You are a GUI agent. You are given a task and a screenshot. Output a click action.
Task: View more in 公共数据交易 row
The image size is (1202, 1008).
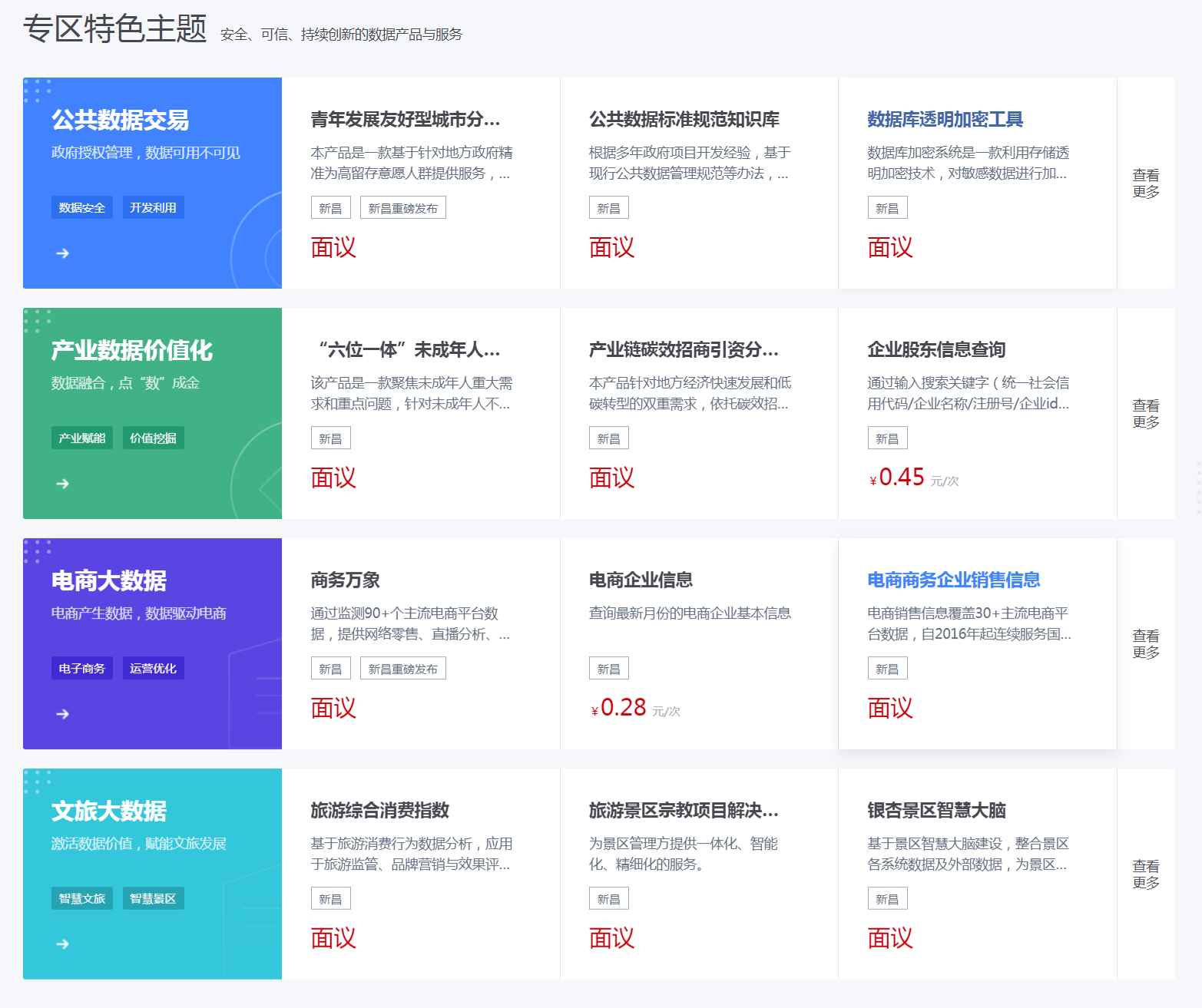(x=1146, y=183)
